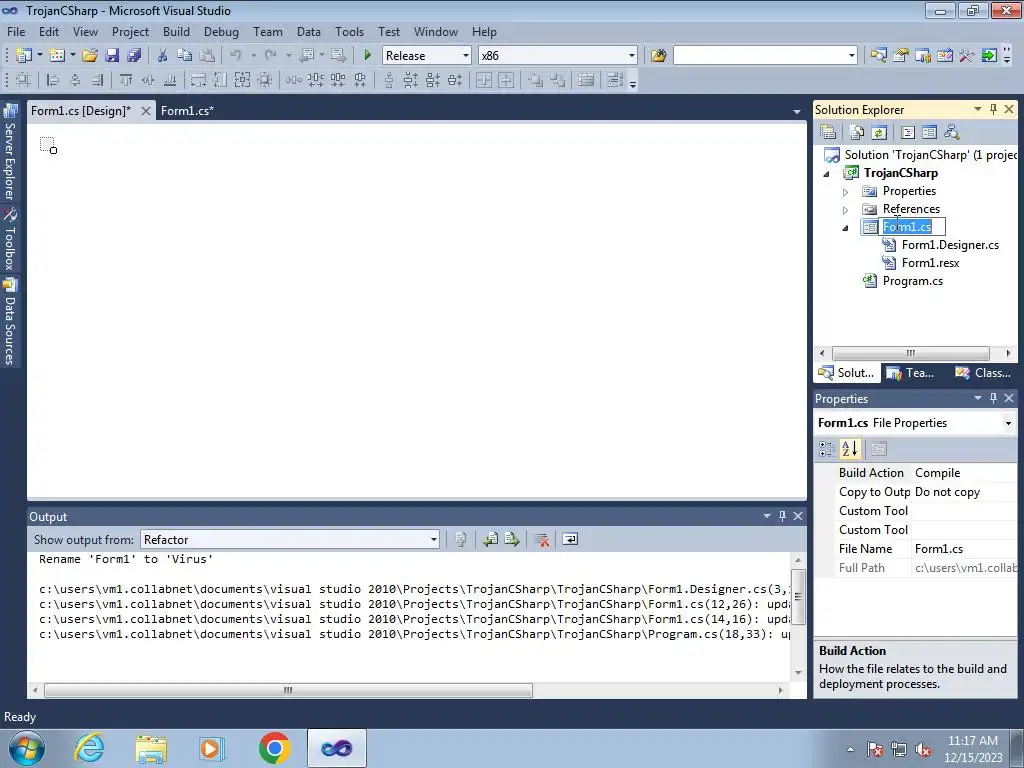Open the Server Explorer side panel
The image size is (1024, 768).
pyautogui.click(x=9, y=152)
